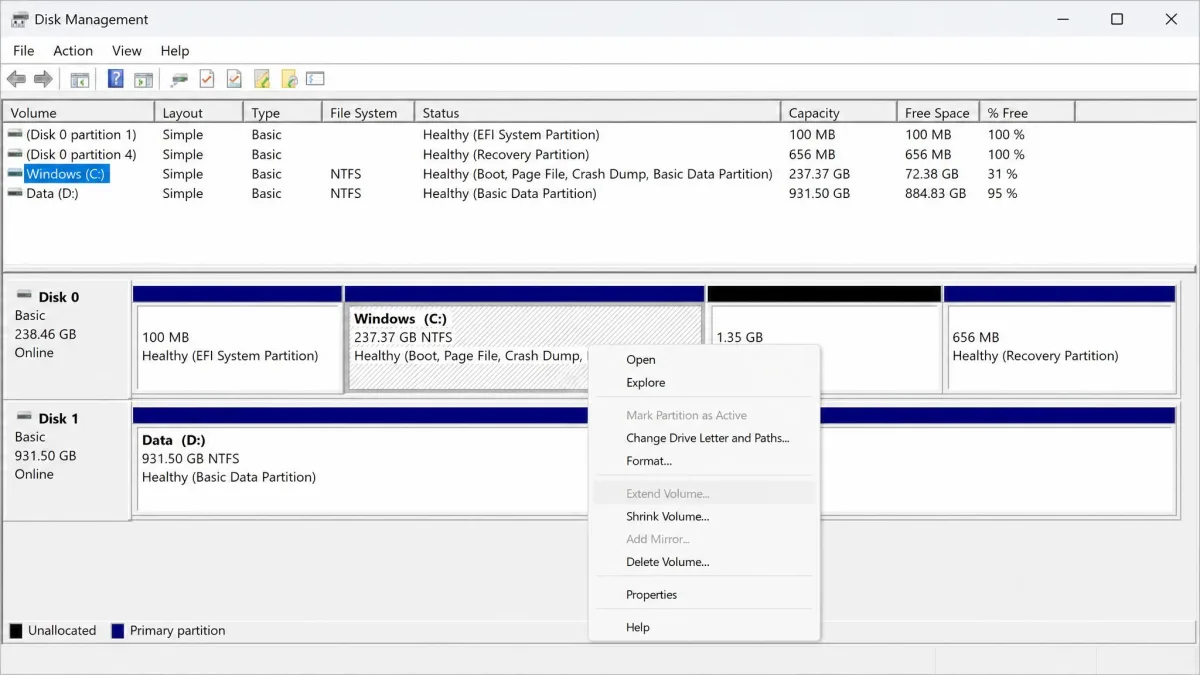
Task: Click the Back arrow toolbar icon
Action: coord(16,79)
